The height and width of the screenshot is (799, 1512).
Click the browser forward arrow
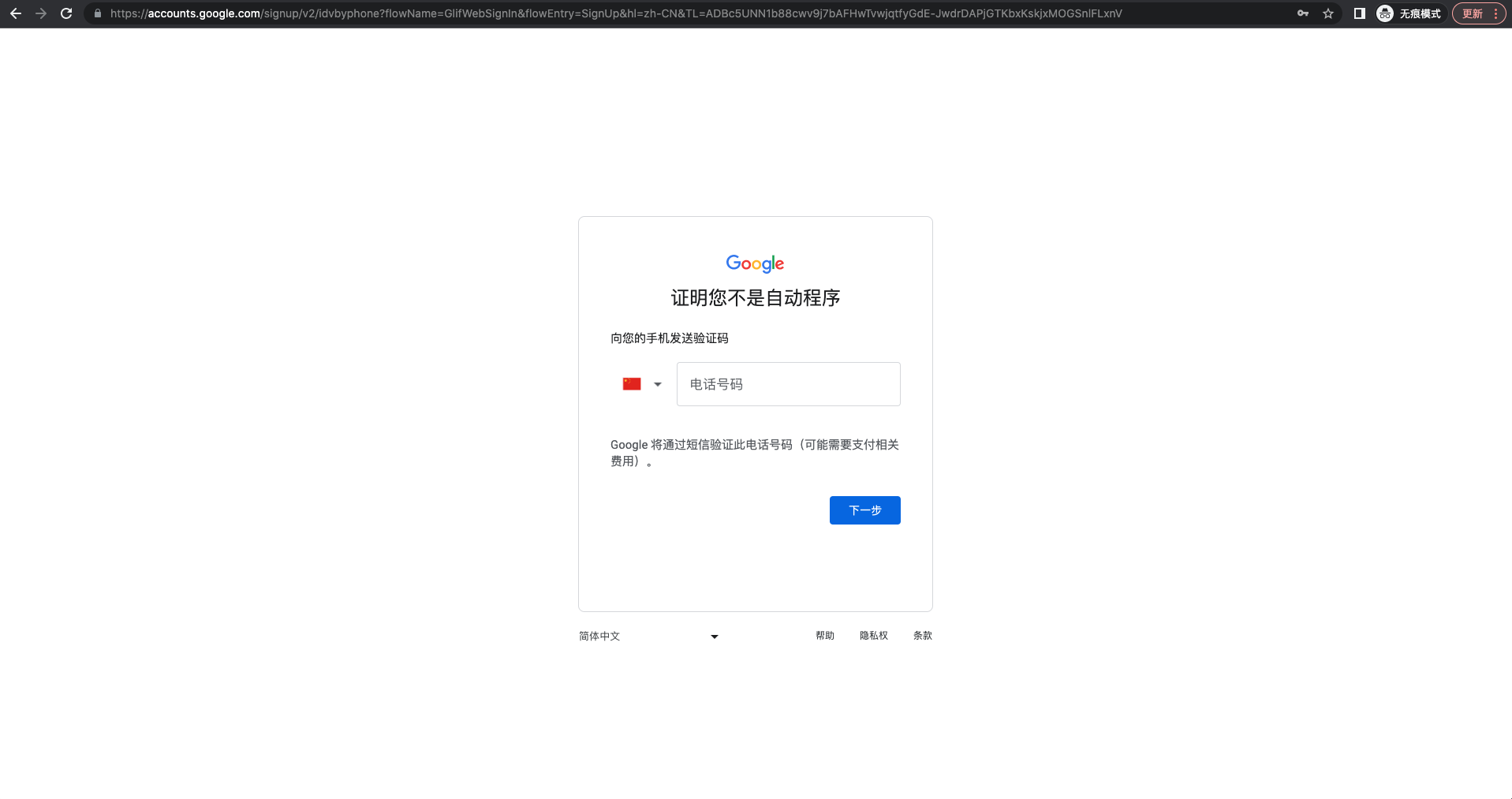pyautogui.click(x=41, y=13)
